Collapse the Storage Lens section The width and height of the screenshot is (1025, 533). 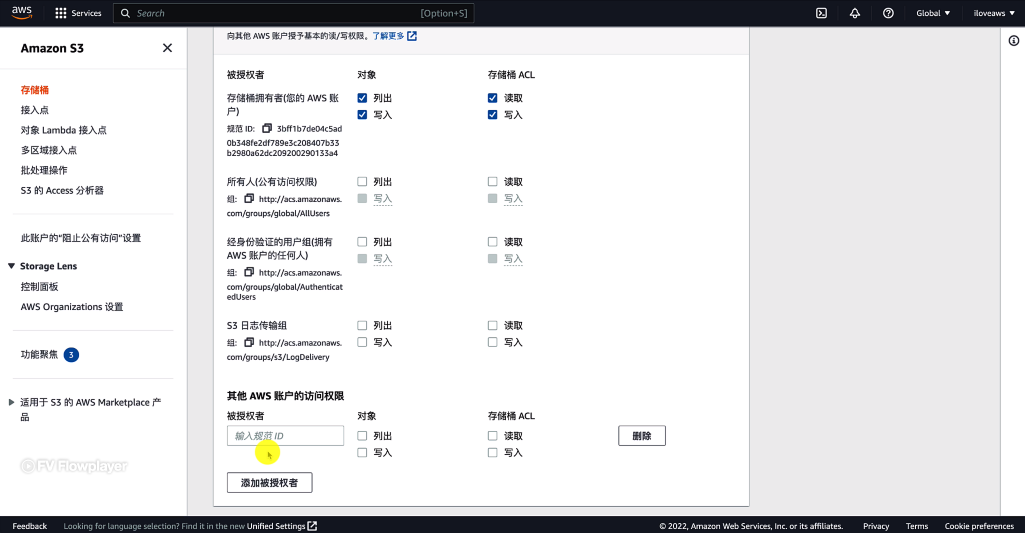[x=11, y=266]
